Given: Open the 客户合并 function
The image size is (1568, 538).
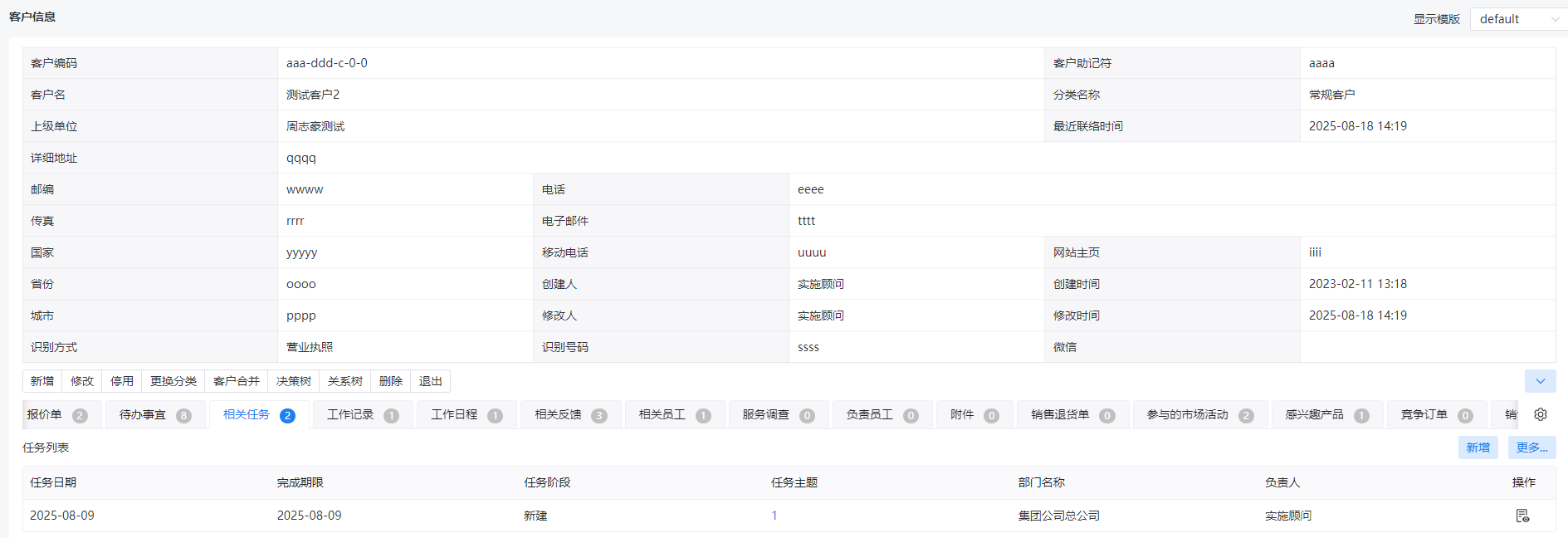Looking at the screenshot, I should (237, 381).
